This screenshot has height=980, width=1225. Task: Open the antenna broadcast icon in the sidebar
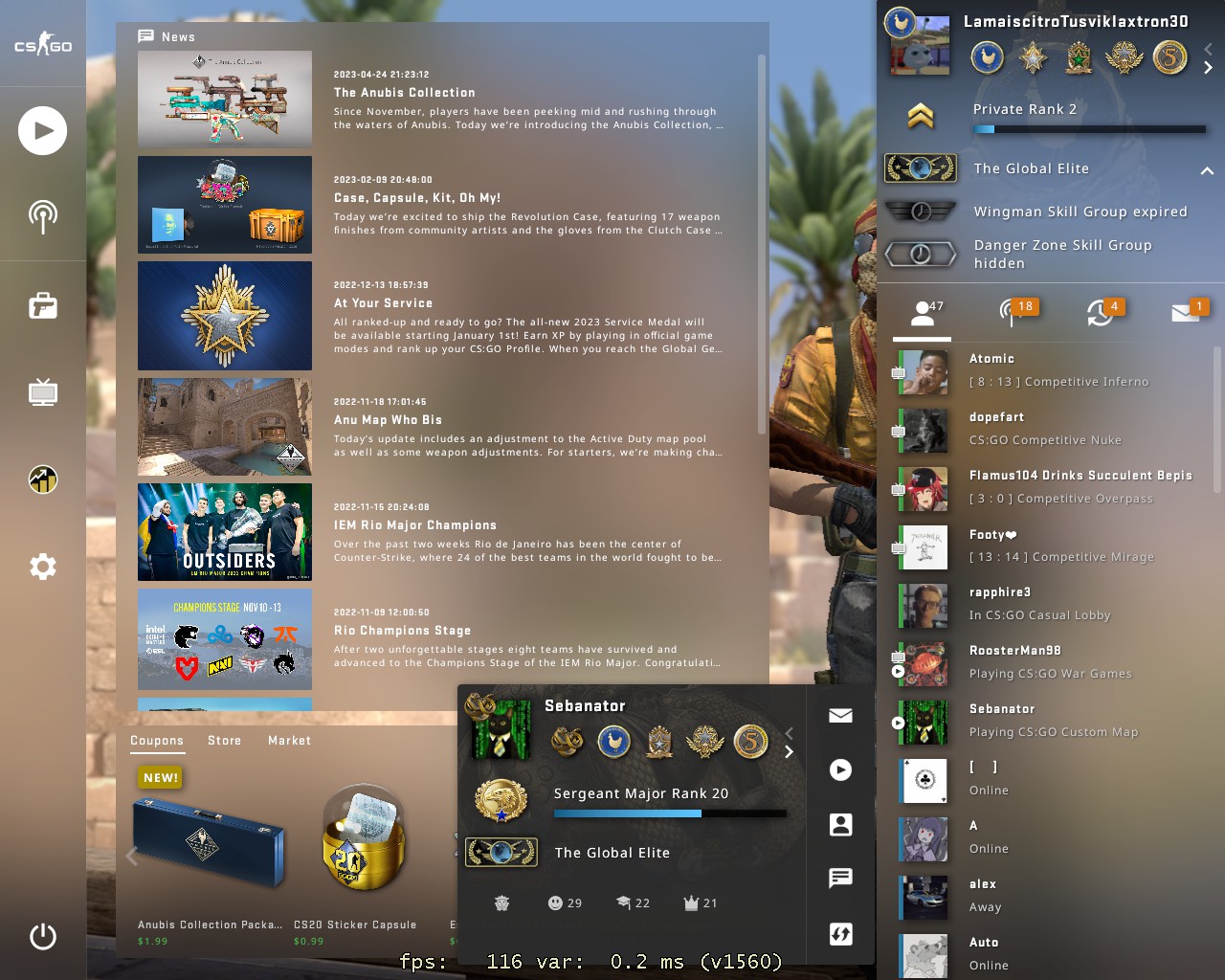(43, 216)
